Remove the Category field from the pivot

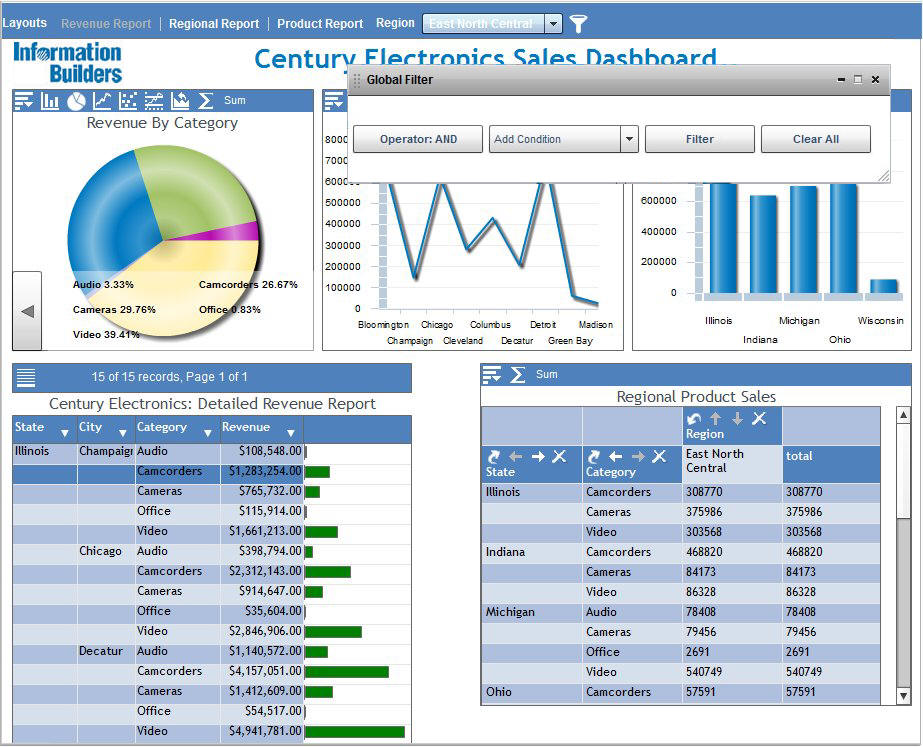(659, 456)
